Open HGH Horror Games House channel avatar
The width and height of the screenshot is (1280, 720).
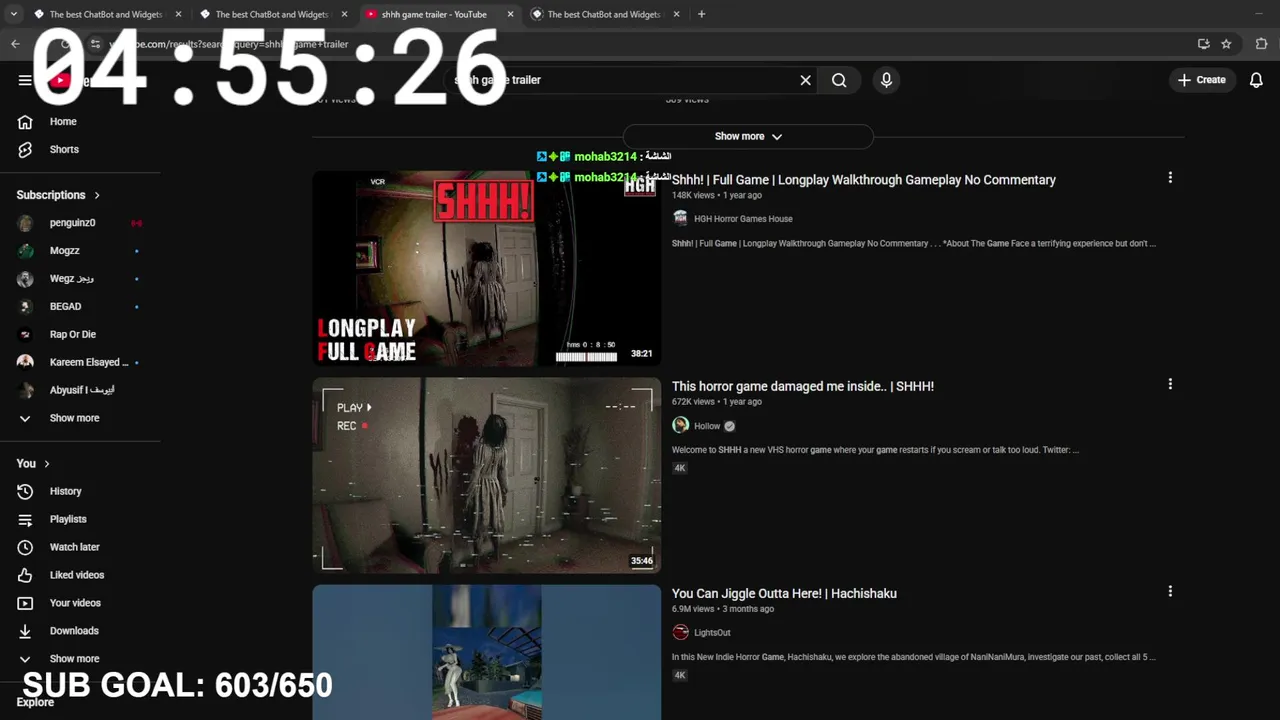[681, 218]
